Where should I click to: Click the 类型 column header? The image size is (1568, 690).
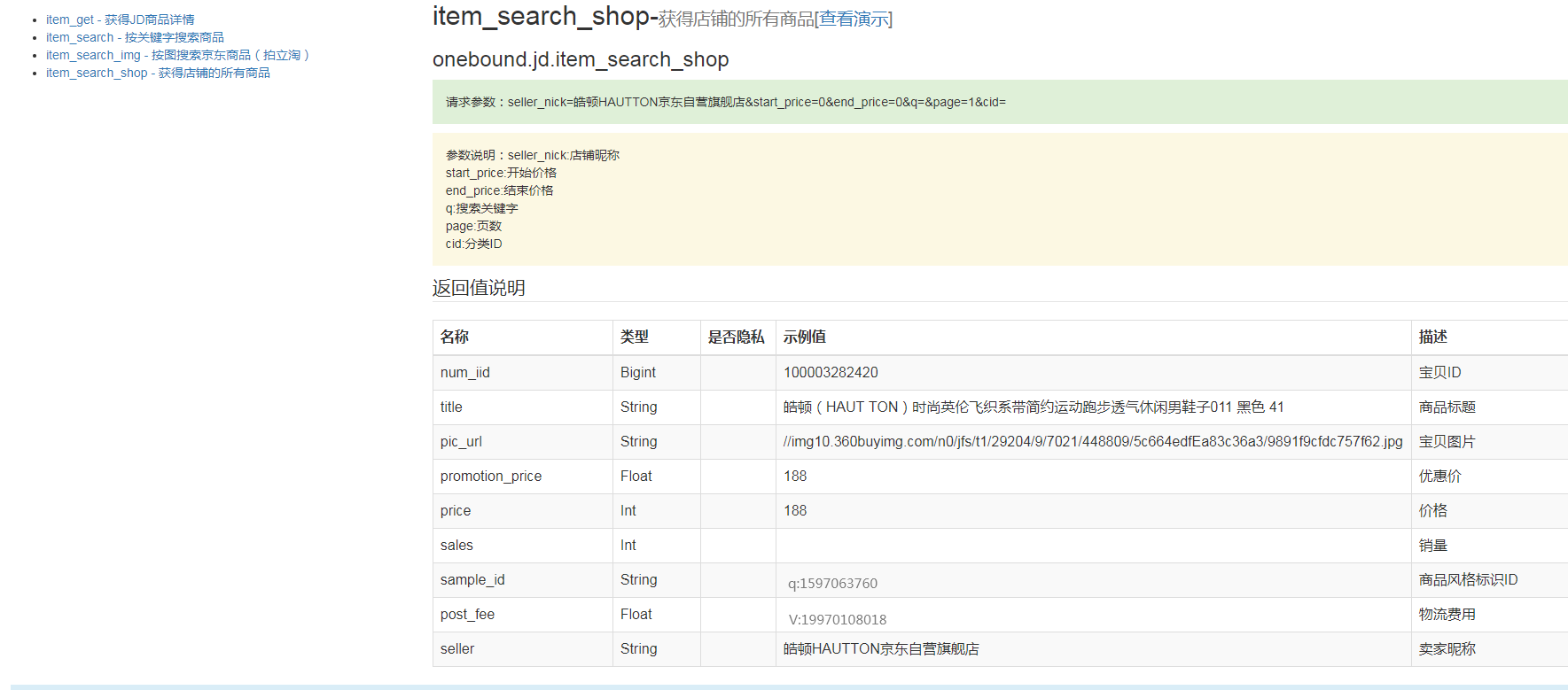pyautogui.click(x=635, y=337)
